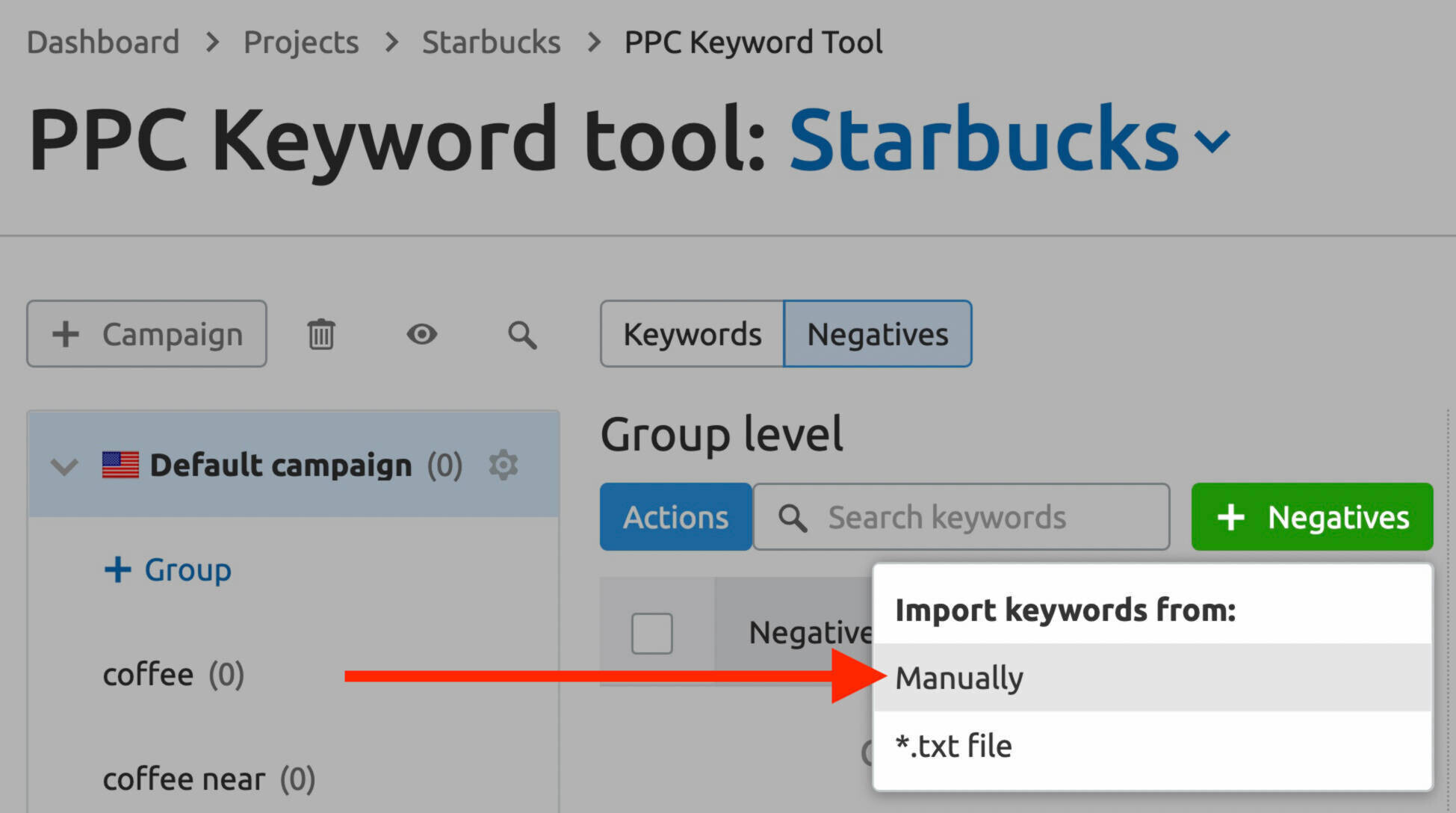This screenshot has width=1456, height=813.
Task: Click the green Add Negatives button
Action: (1312, 517)
